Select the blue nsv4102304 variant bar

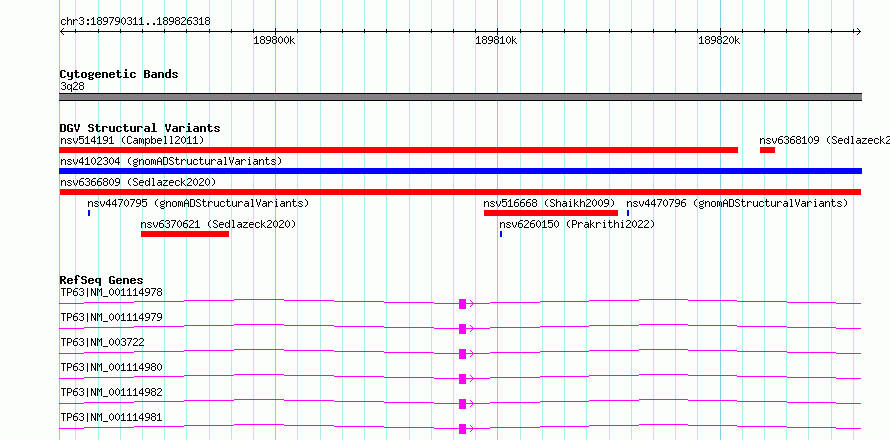tap(460, 171)
